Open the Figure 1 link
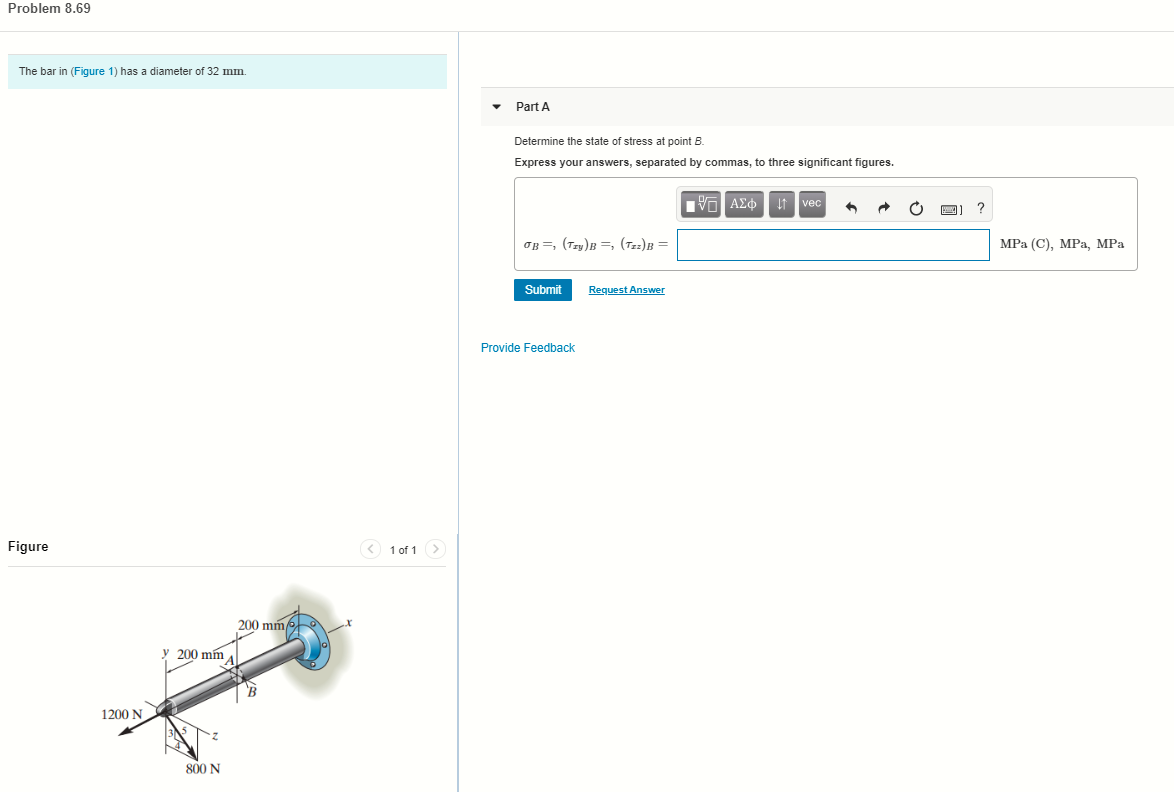Image resolution: width=1174 pixels, height=792 pixels. [94, 71]
